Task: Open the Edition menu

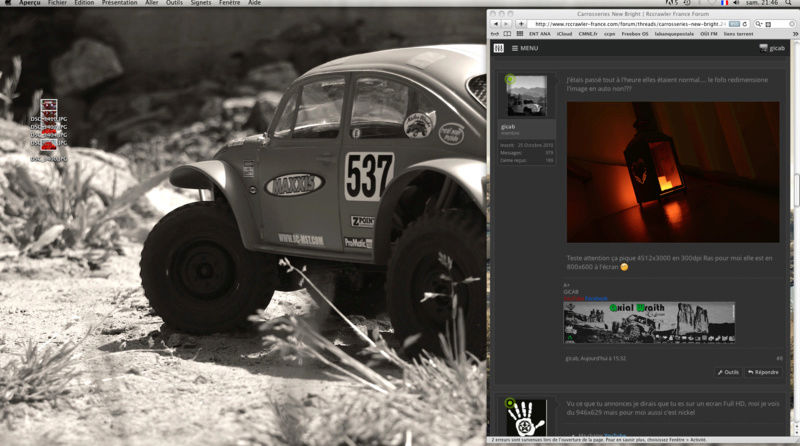Action: click(x=84, y=3)
